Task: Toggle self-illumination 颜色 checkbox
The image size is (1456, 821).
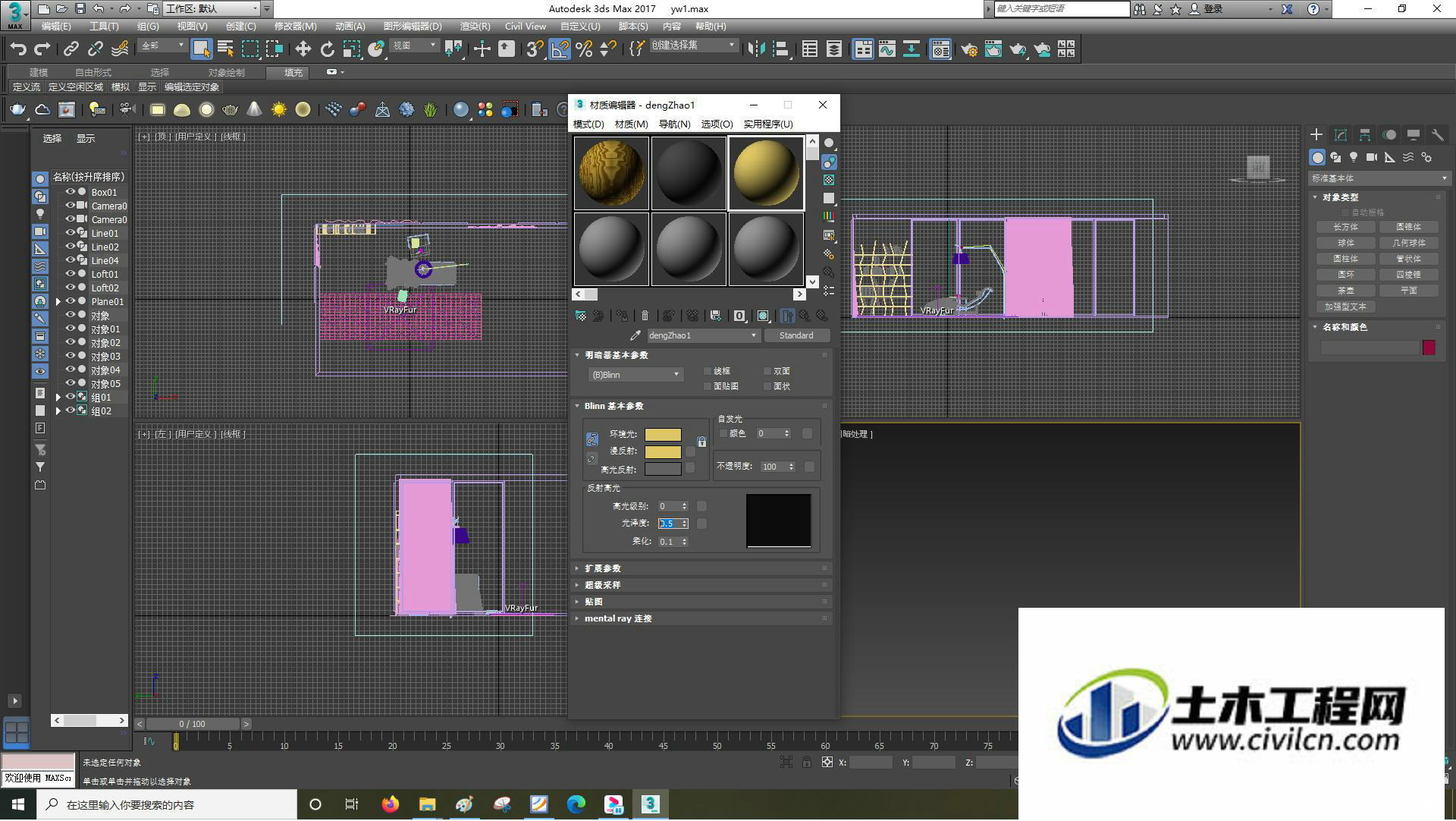Action: 723,433
